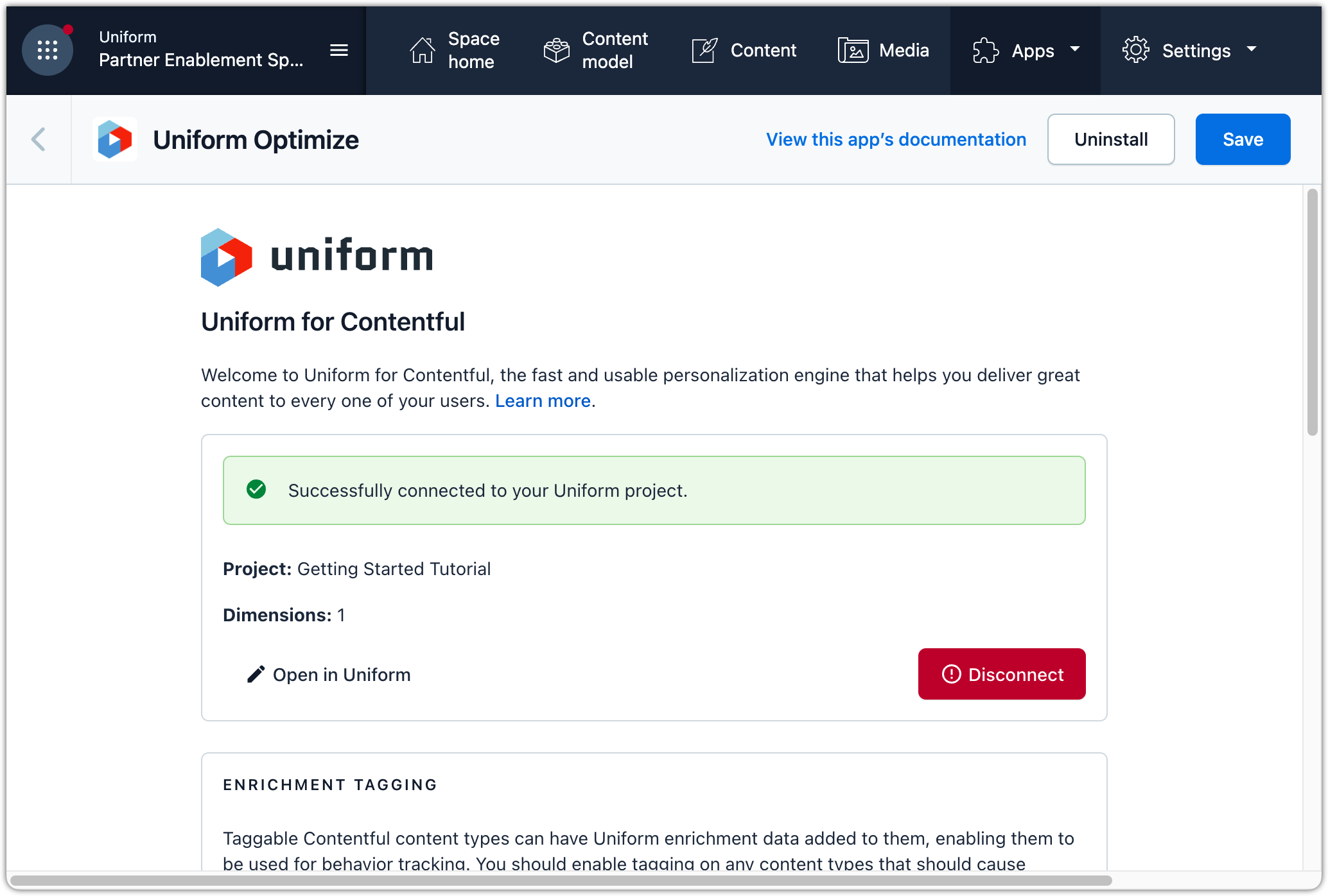The height and width of the screenshot is (896, 1328).
Task: Open View this app's documentation link
Action: click(x=896, y=139)
